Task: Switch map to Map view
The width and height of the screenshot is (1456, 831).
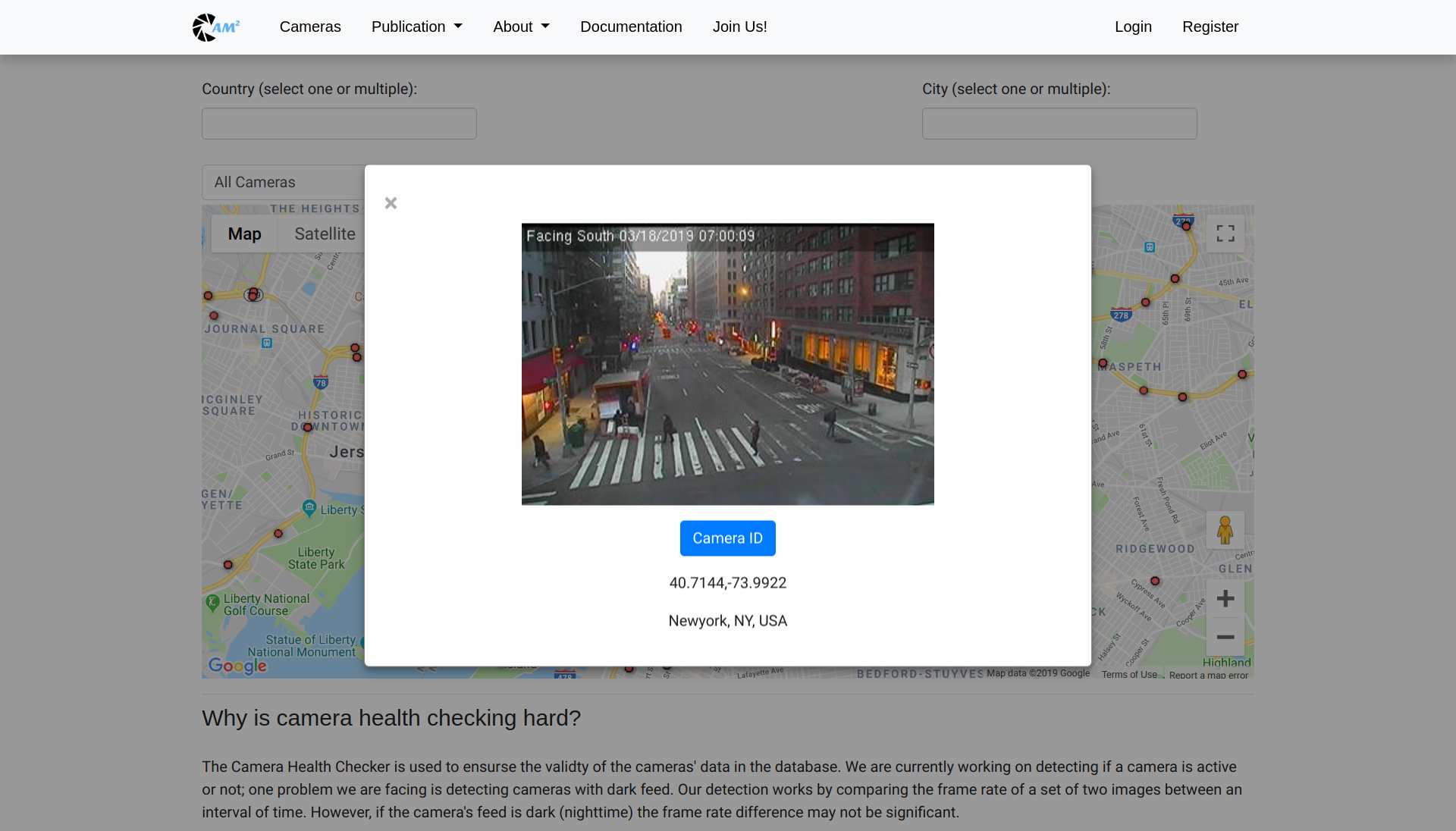Action: tap(244, 234)
